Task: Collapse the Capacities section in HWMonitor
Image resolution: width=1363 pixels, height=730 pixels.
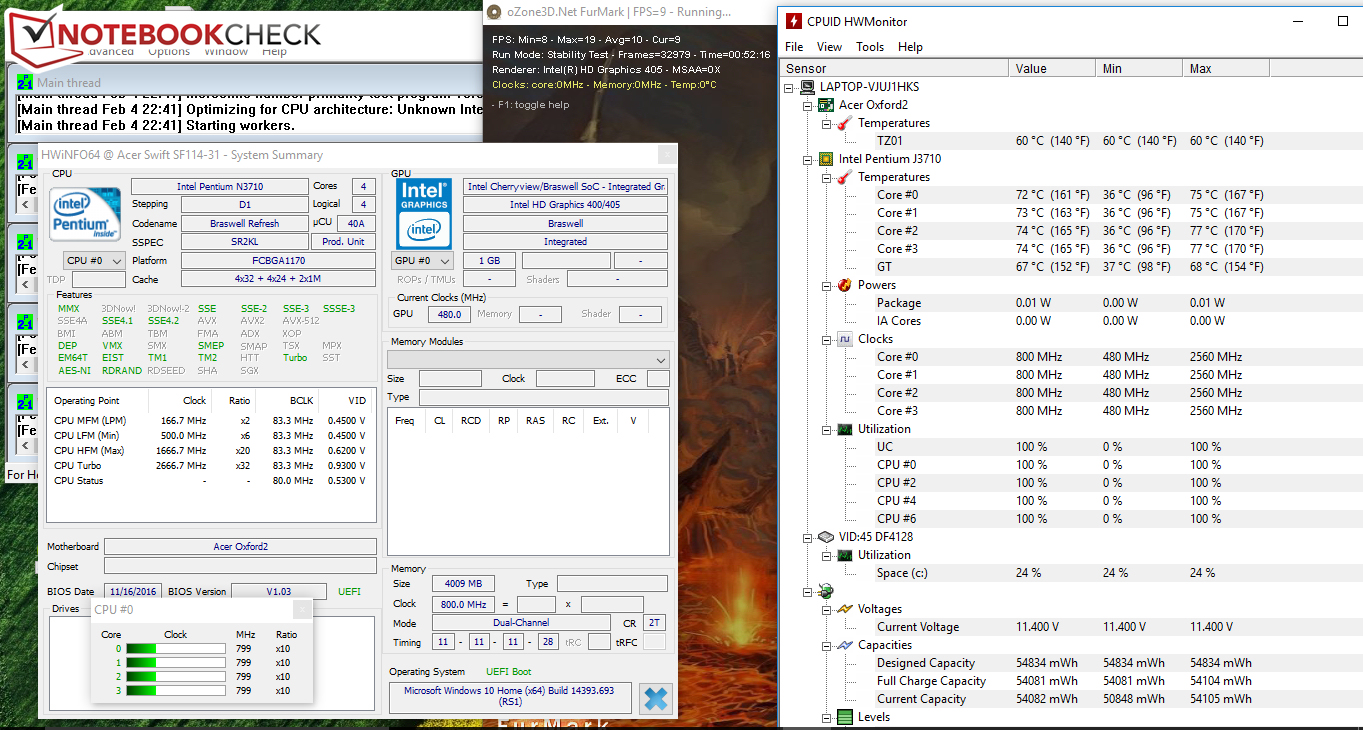Action: tap(827, 645)
